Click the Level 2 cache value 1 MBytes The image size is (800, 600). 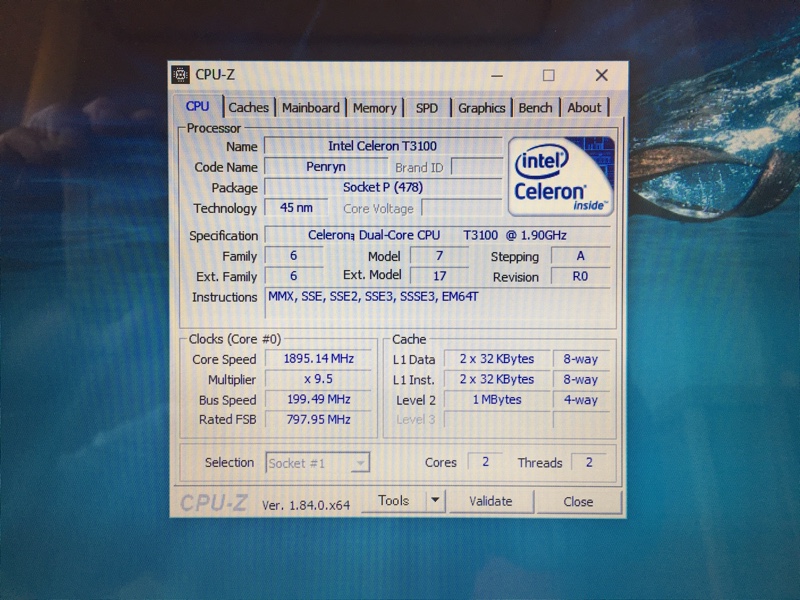tap(497, 399)
